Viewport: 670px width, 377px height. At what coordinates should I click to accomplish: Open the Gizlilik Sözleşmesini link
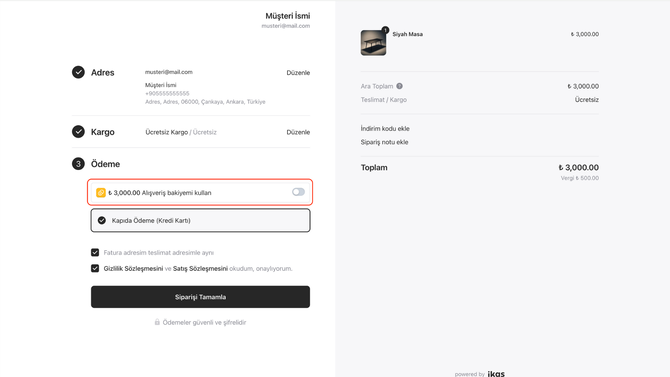133,268
